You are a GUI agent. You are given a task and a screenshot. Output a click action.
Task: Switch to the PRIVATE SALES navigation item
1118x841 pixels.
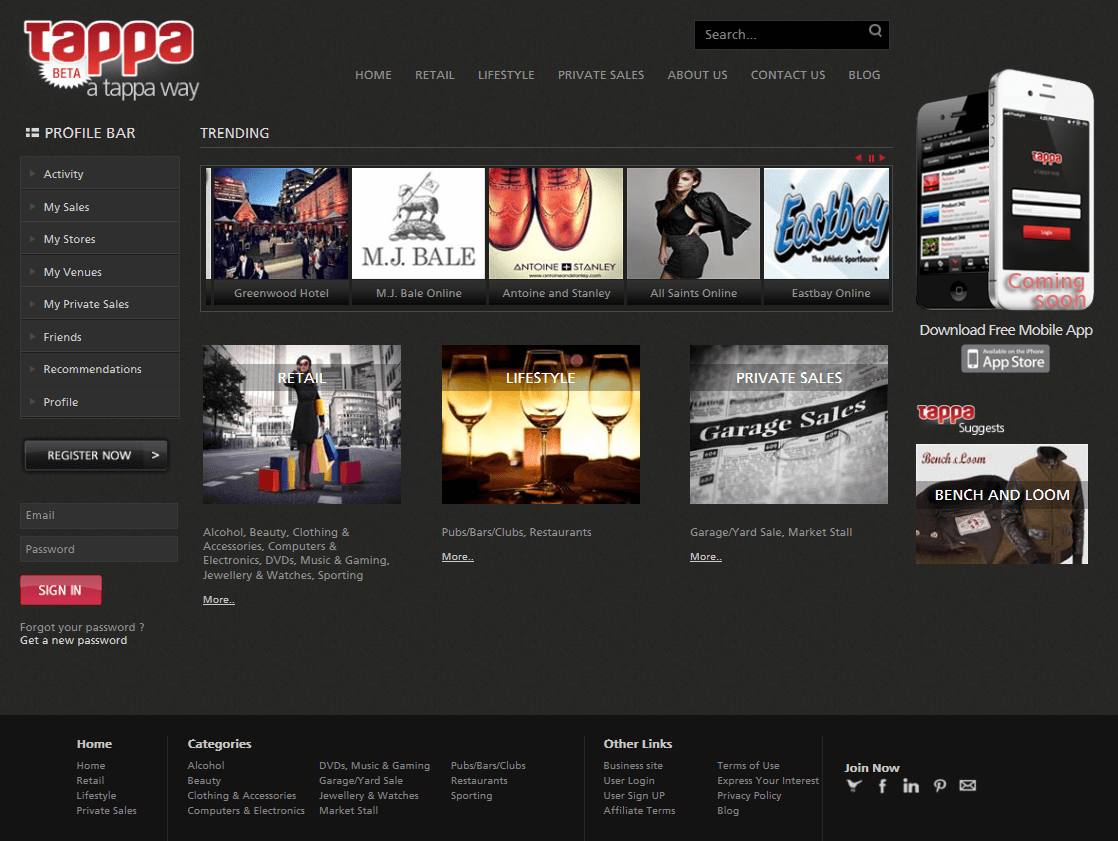click(x=601, y=74)
